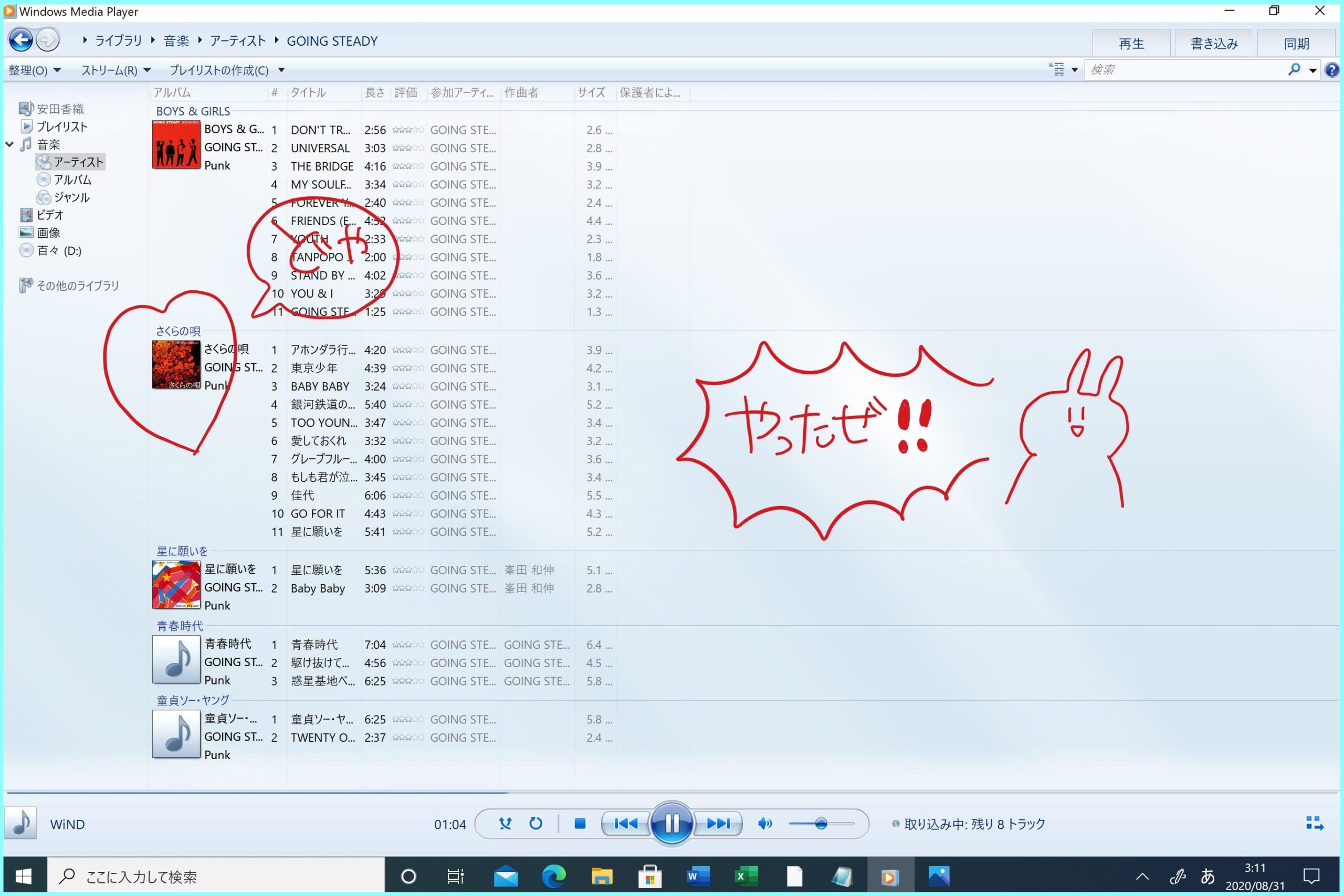Toggle repeat playback
Image resolution: width=1344 pixels, height=896 pixels.
click(x=535, y=824)
